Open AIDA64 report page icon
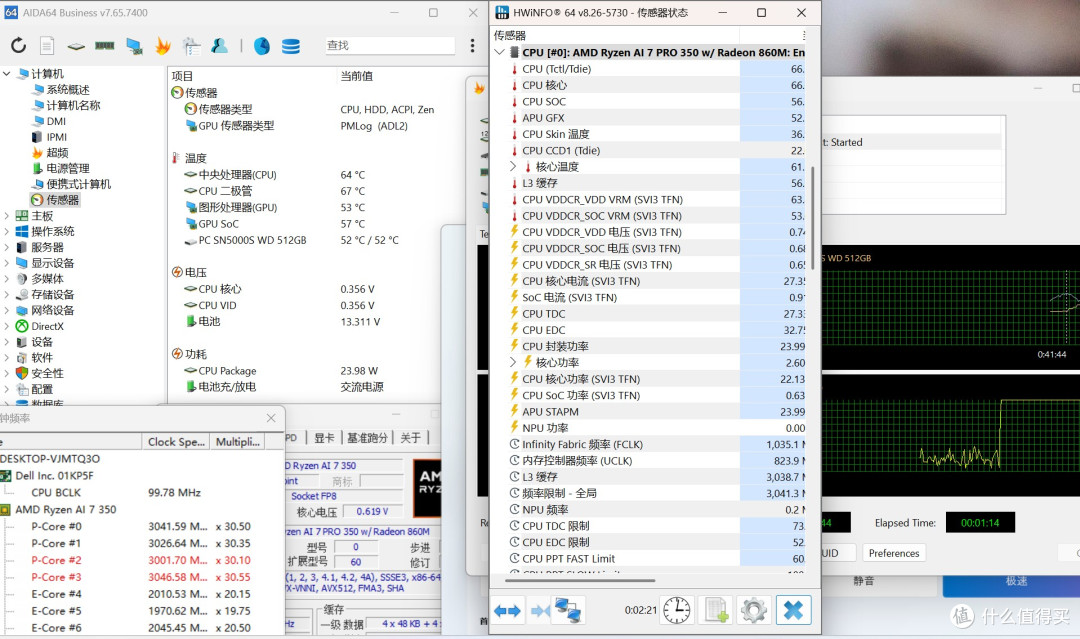 pos(47,45)
